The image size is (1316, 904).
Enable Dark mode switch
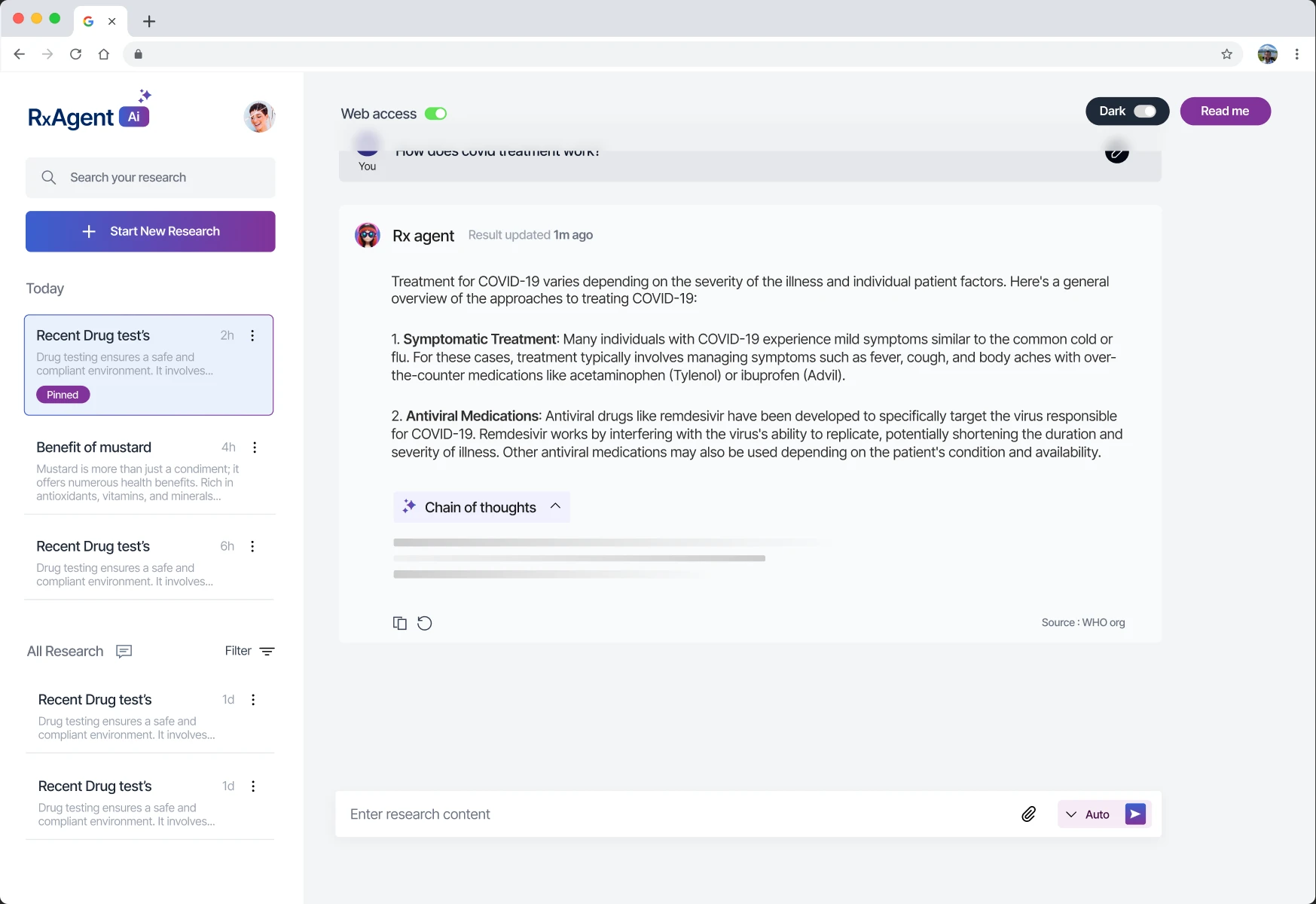1144,111
